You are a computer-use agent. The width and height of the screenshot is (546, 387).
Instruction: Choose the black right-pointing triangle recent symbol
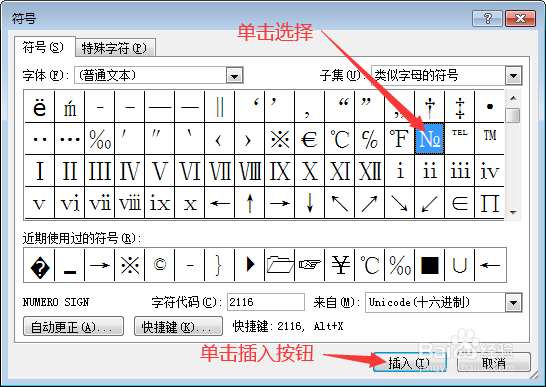click(x=249, y=265)
